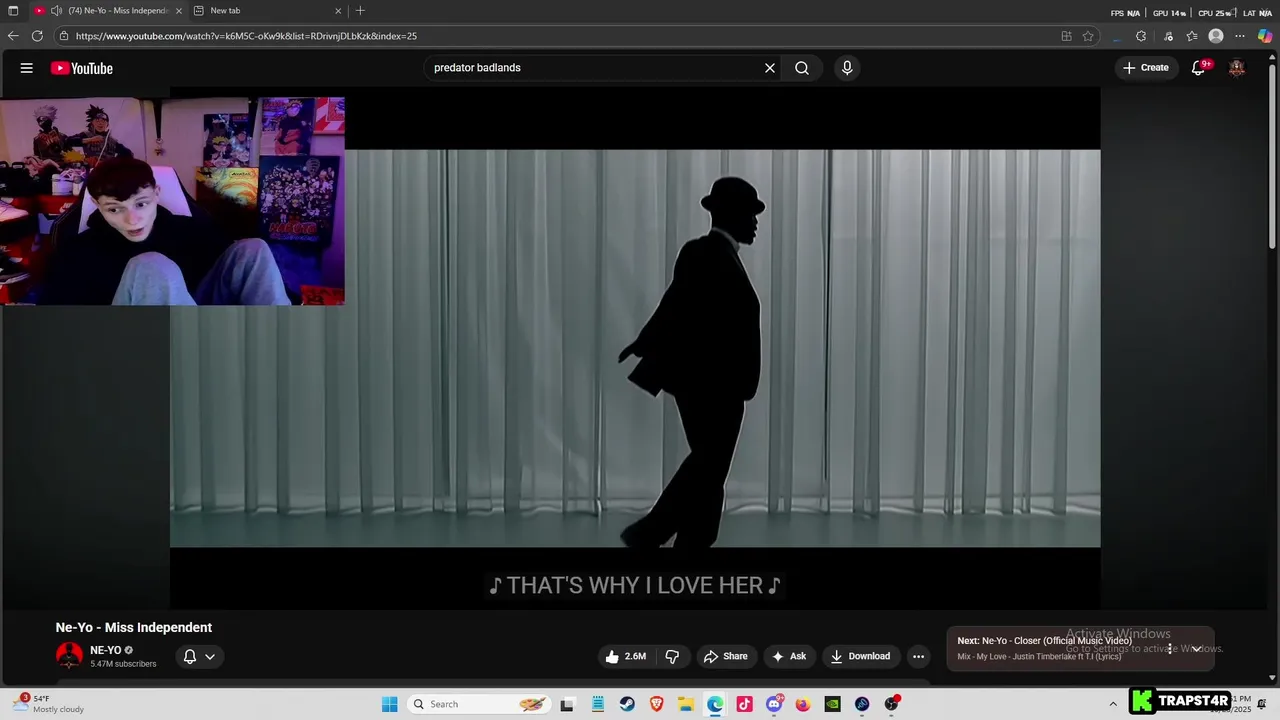This screenshot has width=1280, height=720.
Task: Open the split screen address bar icon
Action: (1066, 36)
